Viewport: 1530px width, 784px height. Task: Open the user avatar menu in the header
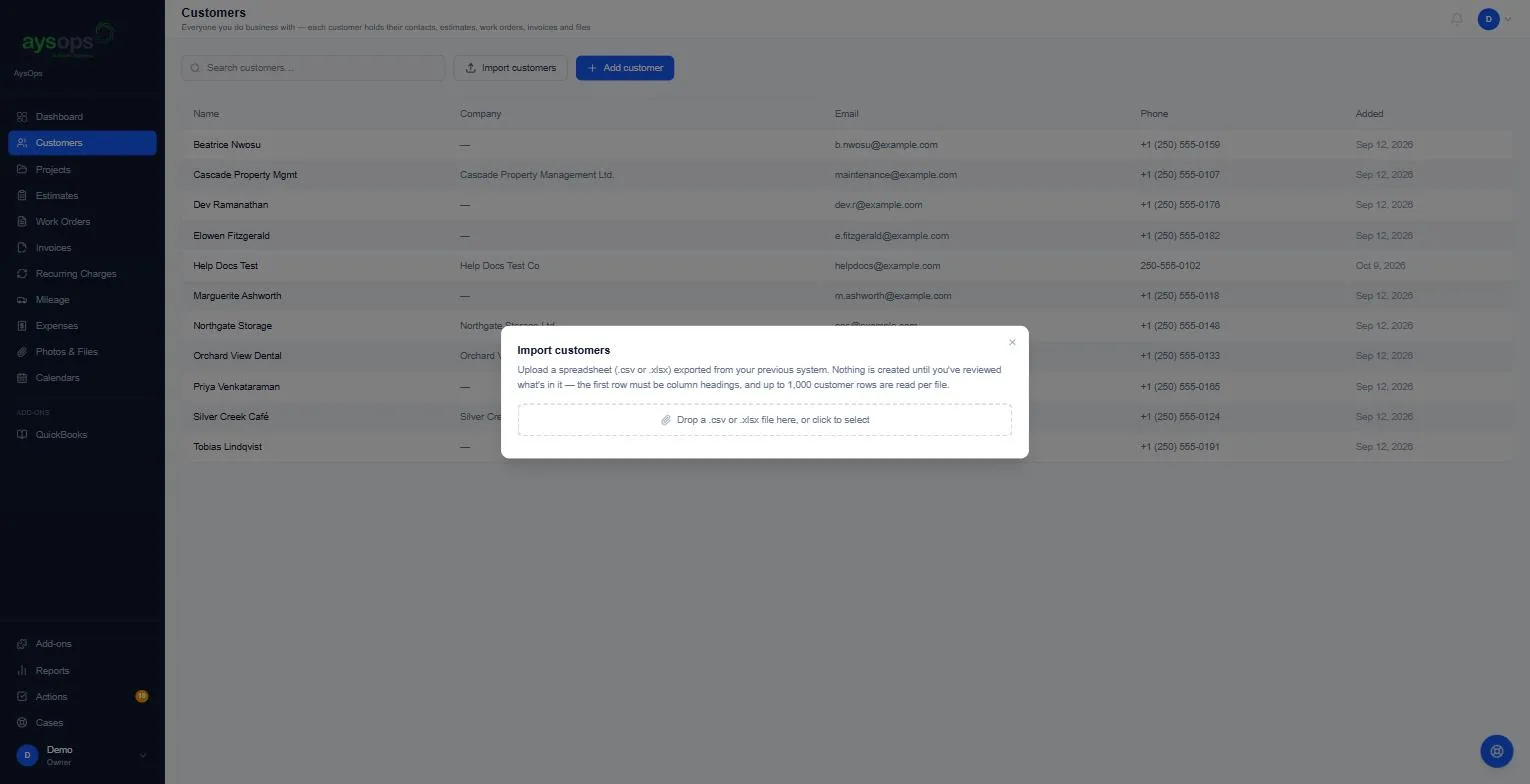1495,19
